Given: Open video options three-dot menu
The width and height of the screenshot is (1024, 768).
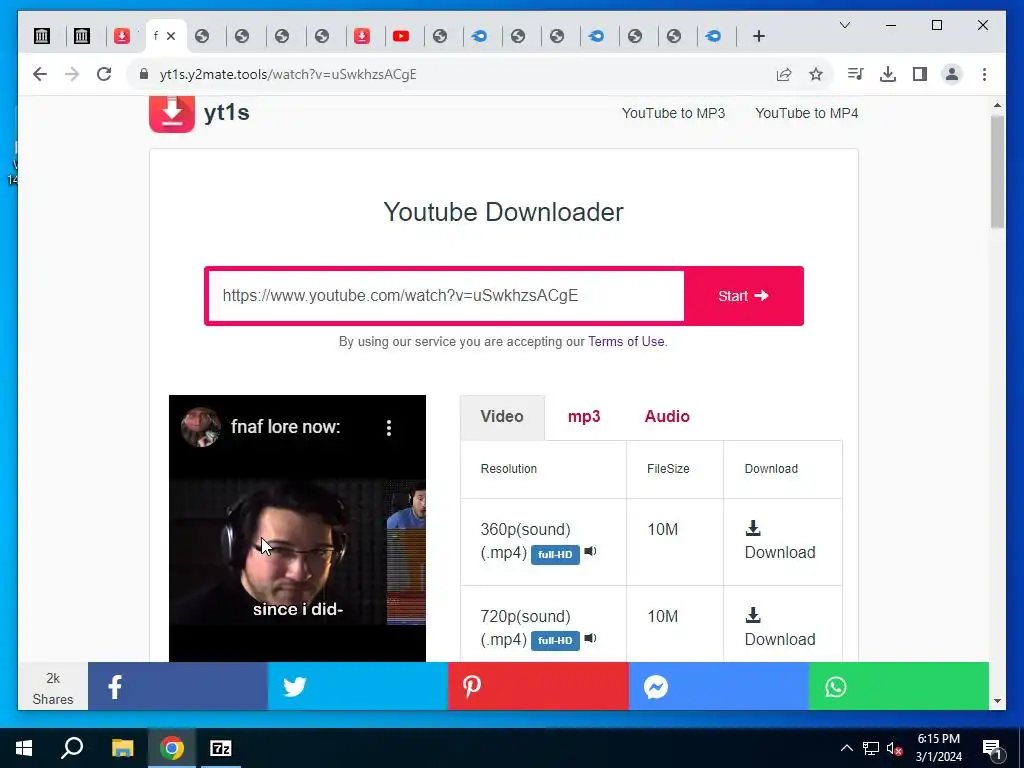Looking at the screenshot, I should (389, 428).
